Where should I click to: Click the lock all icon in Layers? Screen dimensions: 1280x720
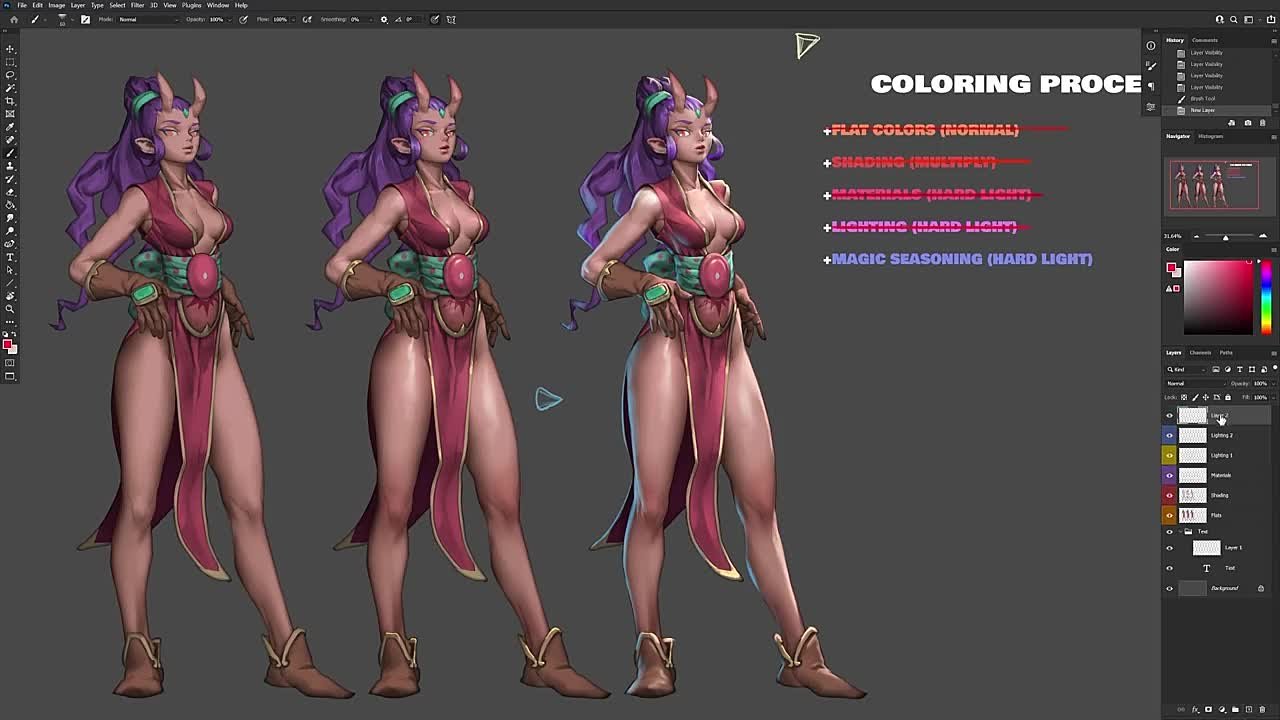1228,397
